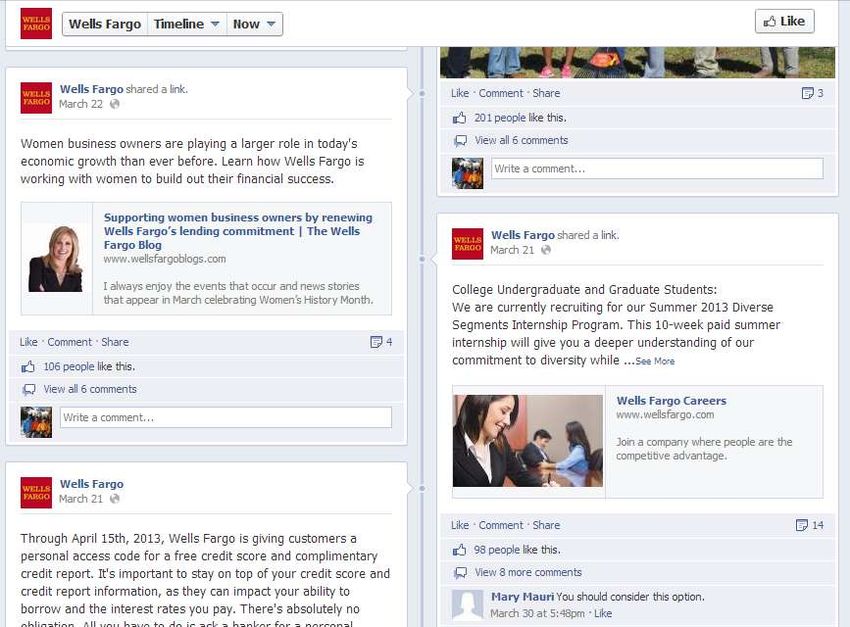Open the Wells Fargo name on the credit score post
The height and width of the screenshot is (627, 850).
pos(92,484)
